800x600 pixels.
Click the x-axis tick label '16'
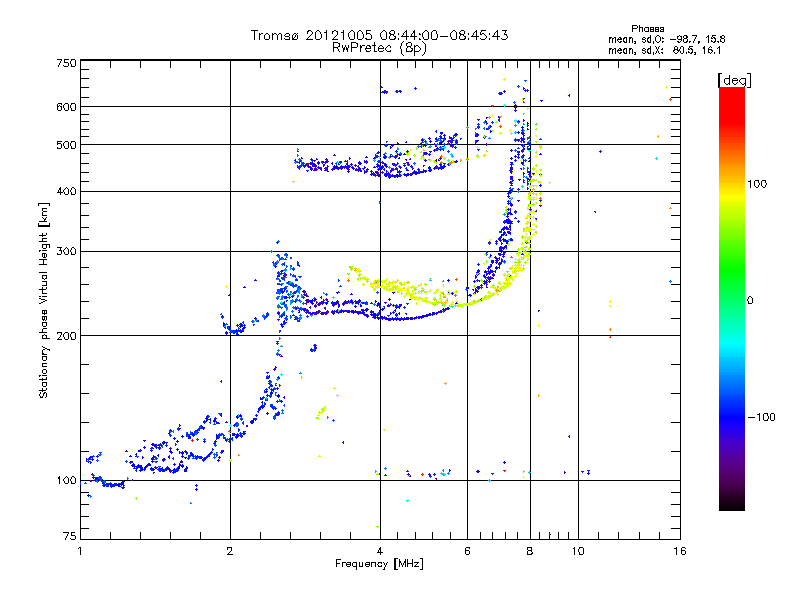(680, 551)
